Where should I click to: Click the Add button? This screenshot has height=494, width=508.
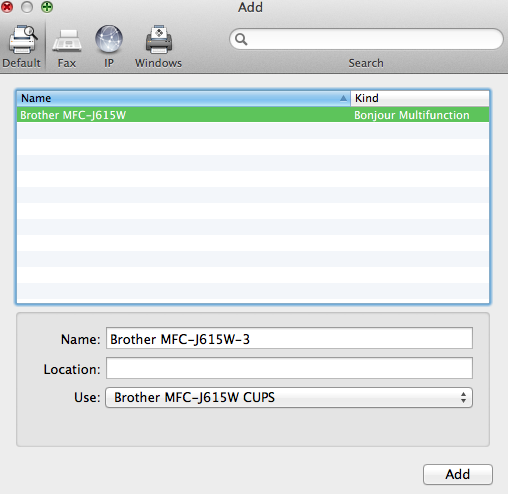pos(458,474)
